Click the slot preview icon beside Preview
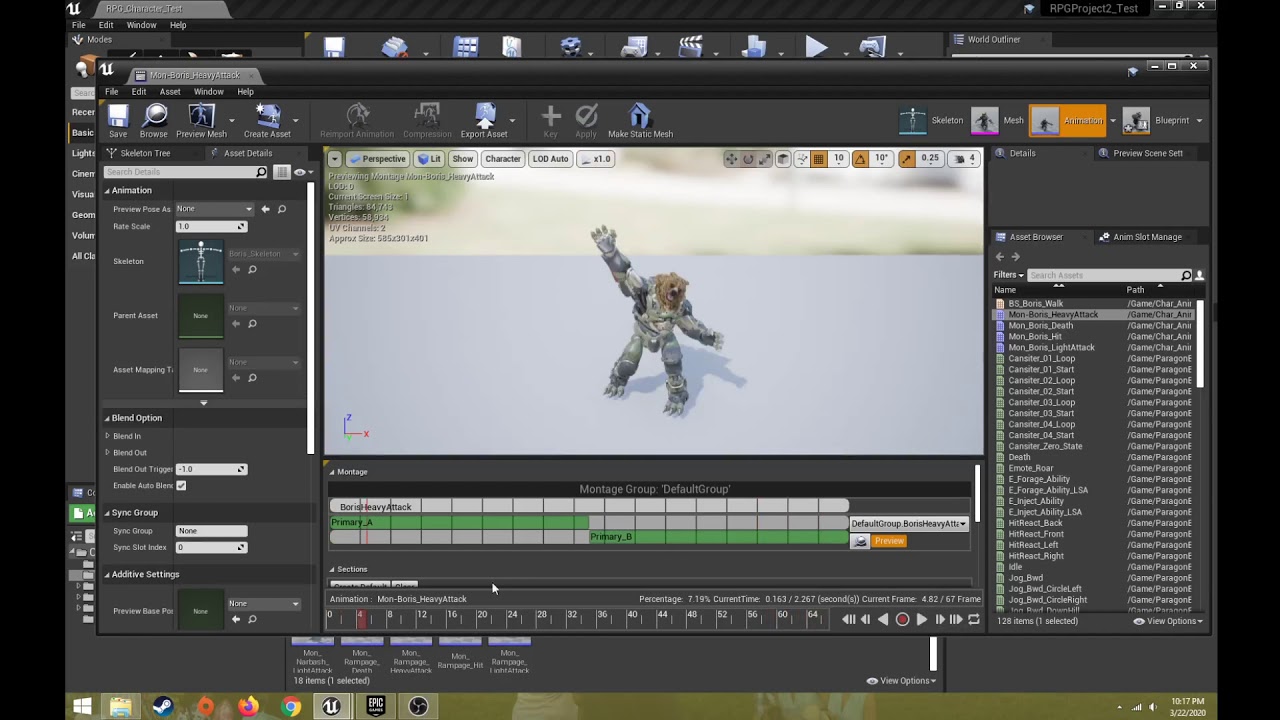This screenshot has width=1280, height=720. click(860, 541)
